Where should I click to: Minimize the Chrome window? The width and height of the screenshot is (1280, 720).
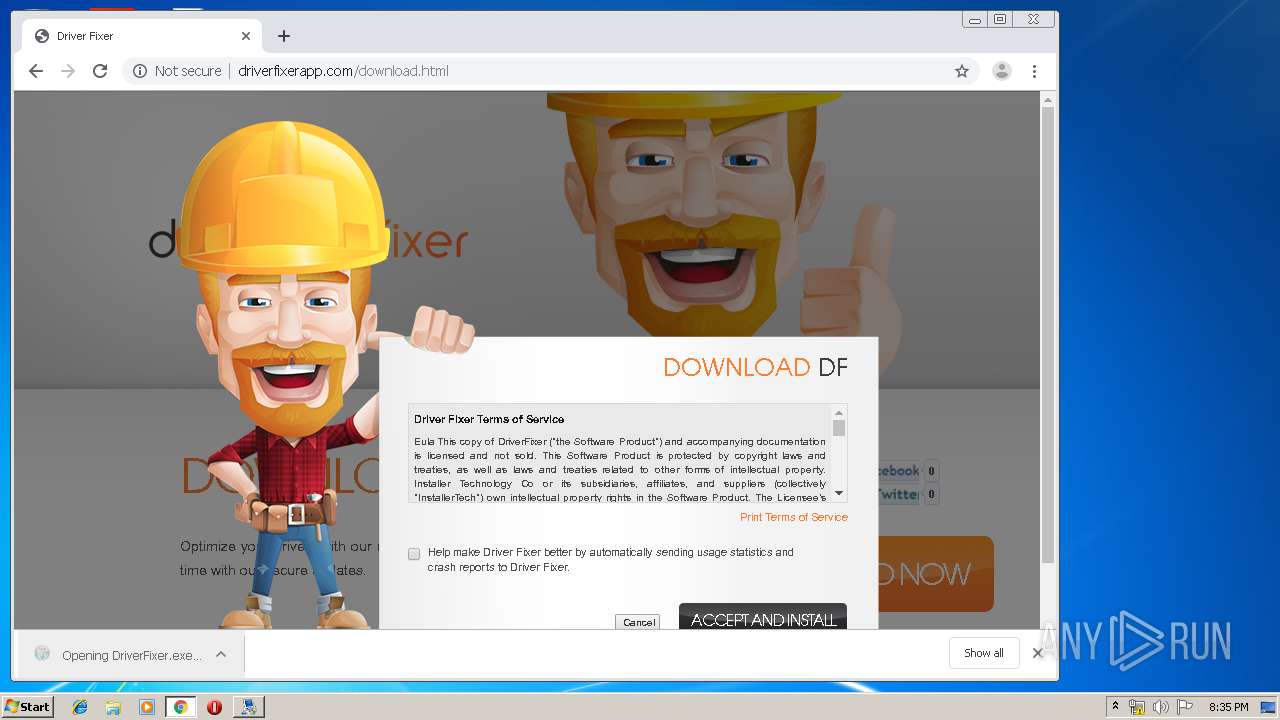(974, 19)
